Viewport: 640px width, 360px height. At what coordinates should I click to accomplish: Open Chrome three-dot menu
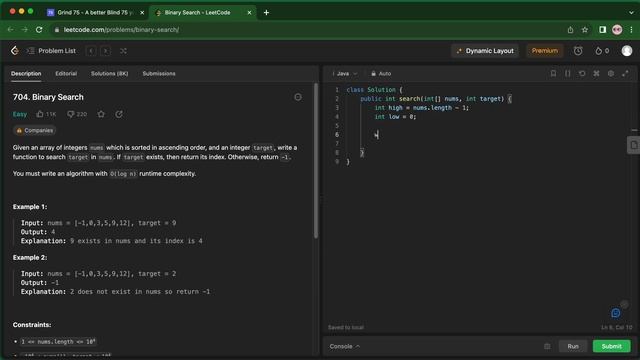[631, 30]
